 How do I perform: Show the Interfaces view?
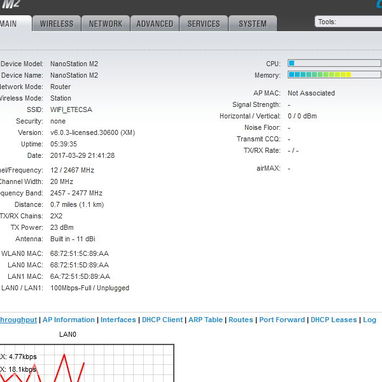coord(118,320)
